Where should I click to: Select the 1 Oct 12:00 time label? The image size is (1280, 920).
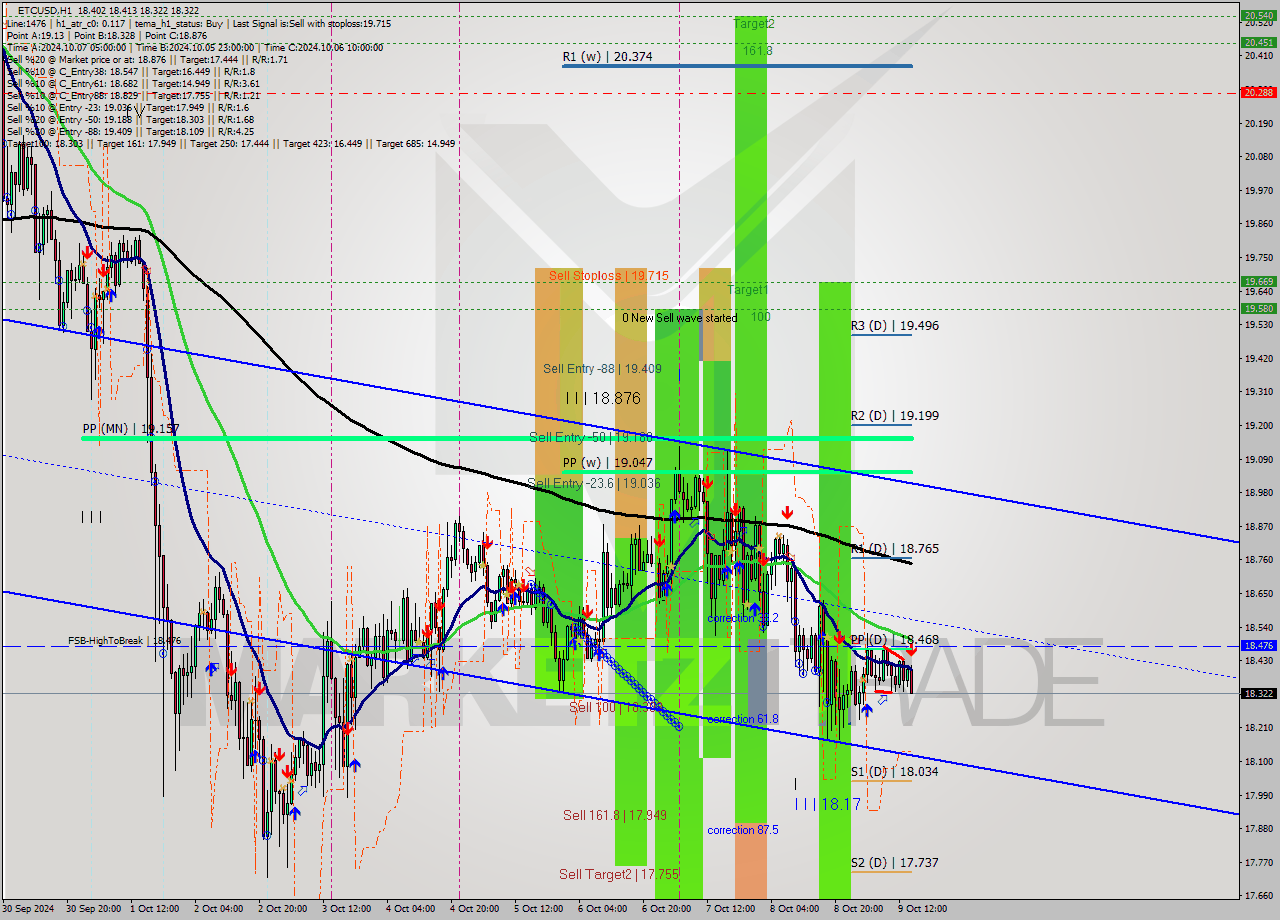156,909
